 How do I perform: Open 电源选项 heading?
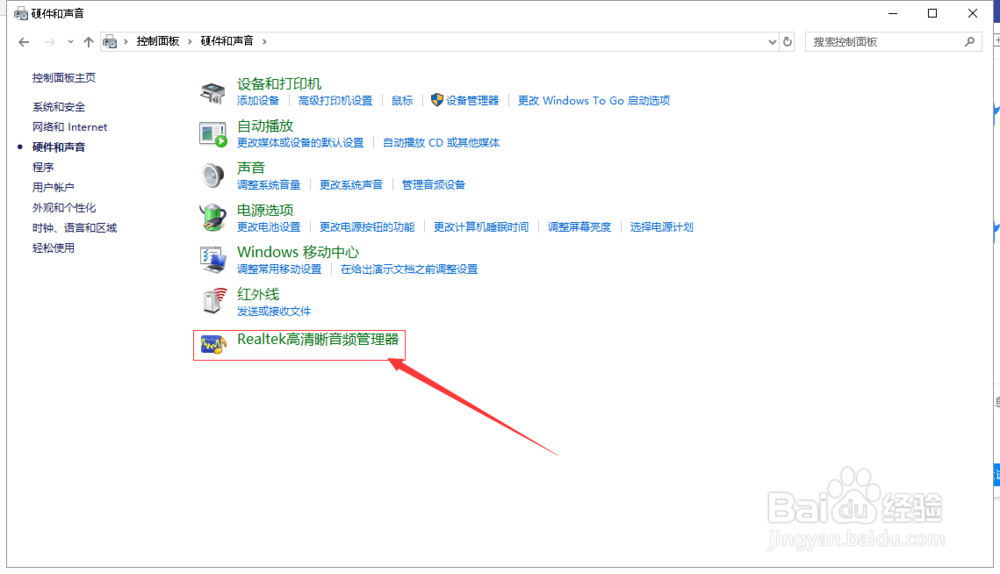click(265, 210)
